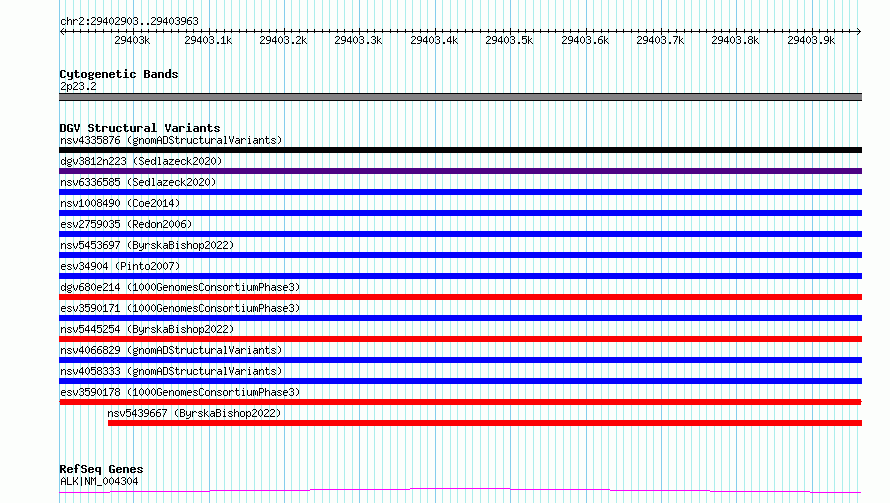
Task: Click the esv3590171 (1000GenomesConsortiumPhase3) label
Action: pyautogui.click(x=180, y=308)
